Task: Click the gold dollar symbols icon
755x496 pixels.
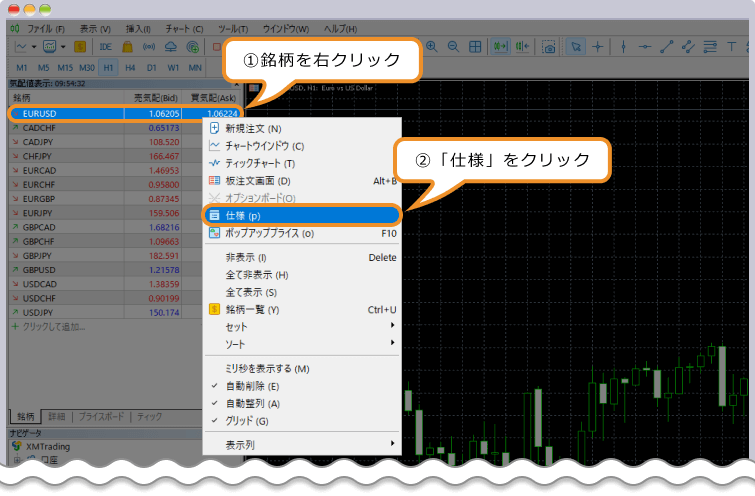Action: [80, 47]
